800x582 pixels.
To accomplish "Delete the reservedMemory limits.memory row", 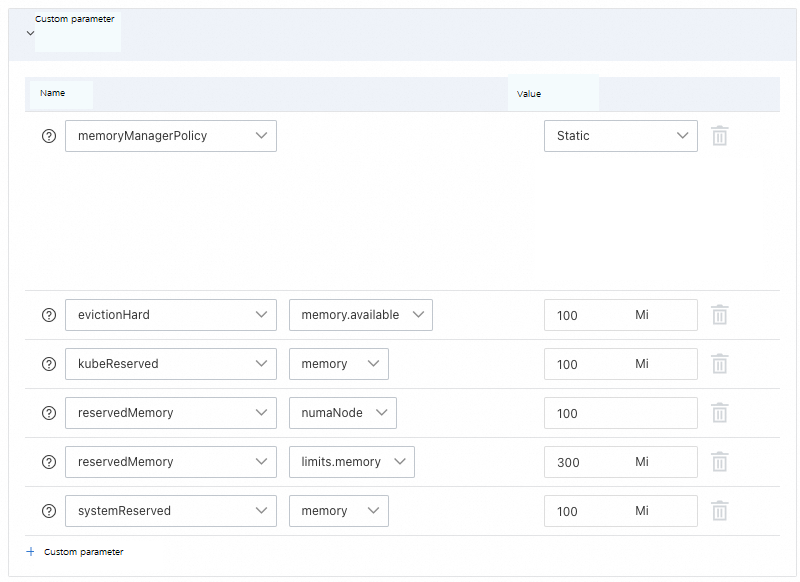I will (x=719, y=462).
